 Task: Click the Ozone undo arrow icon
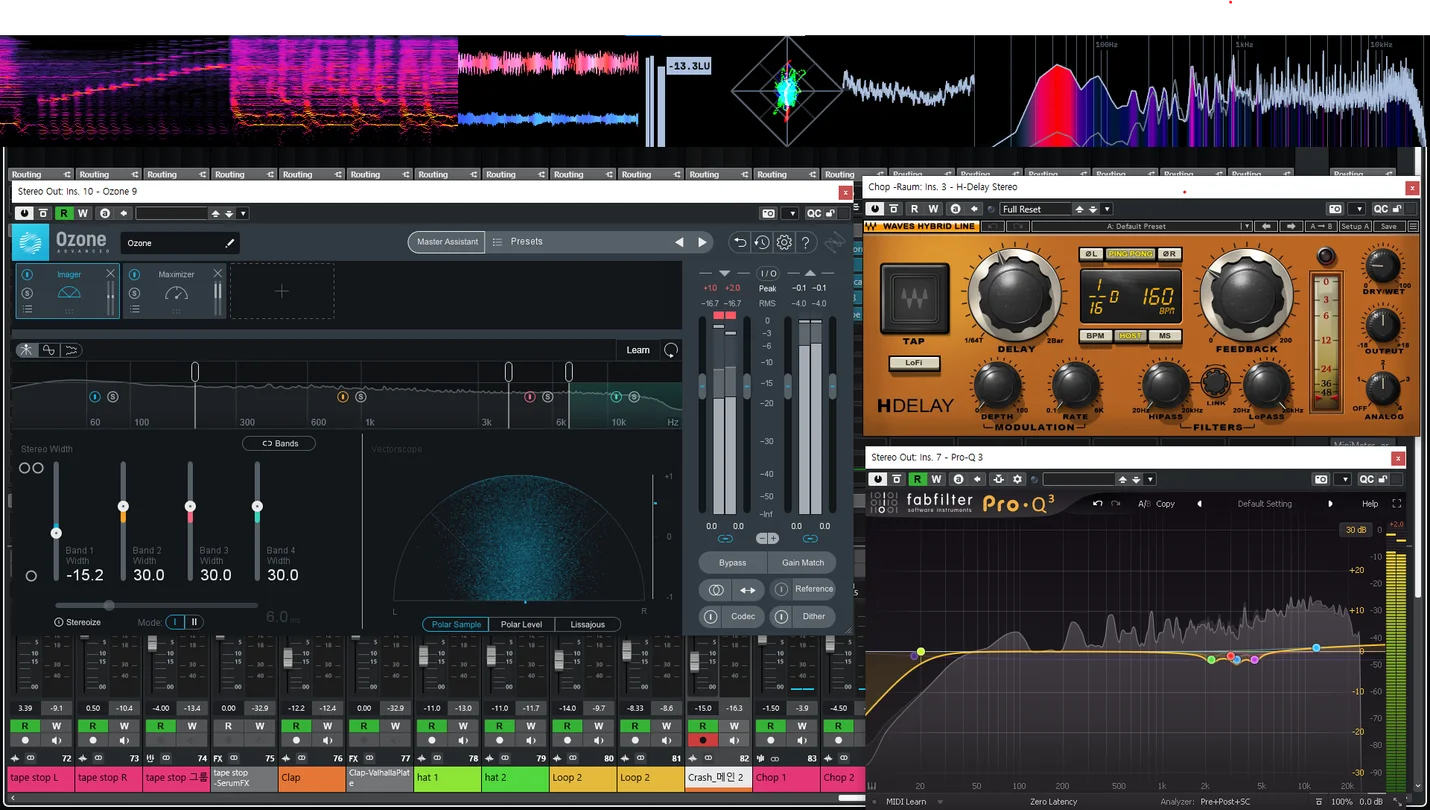(x=740, y=242)
